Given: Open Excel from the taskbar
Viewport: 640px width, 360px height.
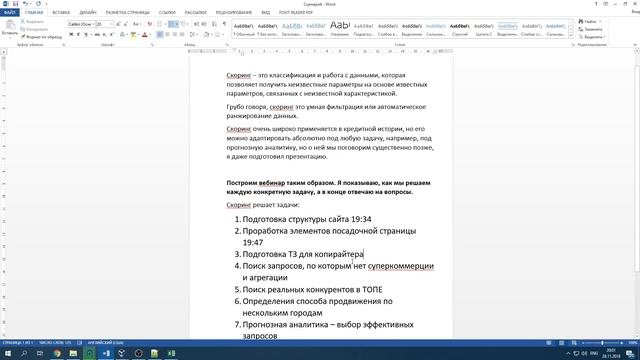Looking at the screenshot, I should click(x=171, y=353).
